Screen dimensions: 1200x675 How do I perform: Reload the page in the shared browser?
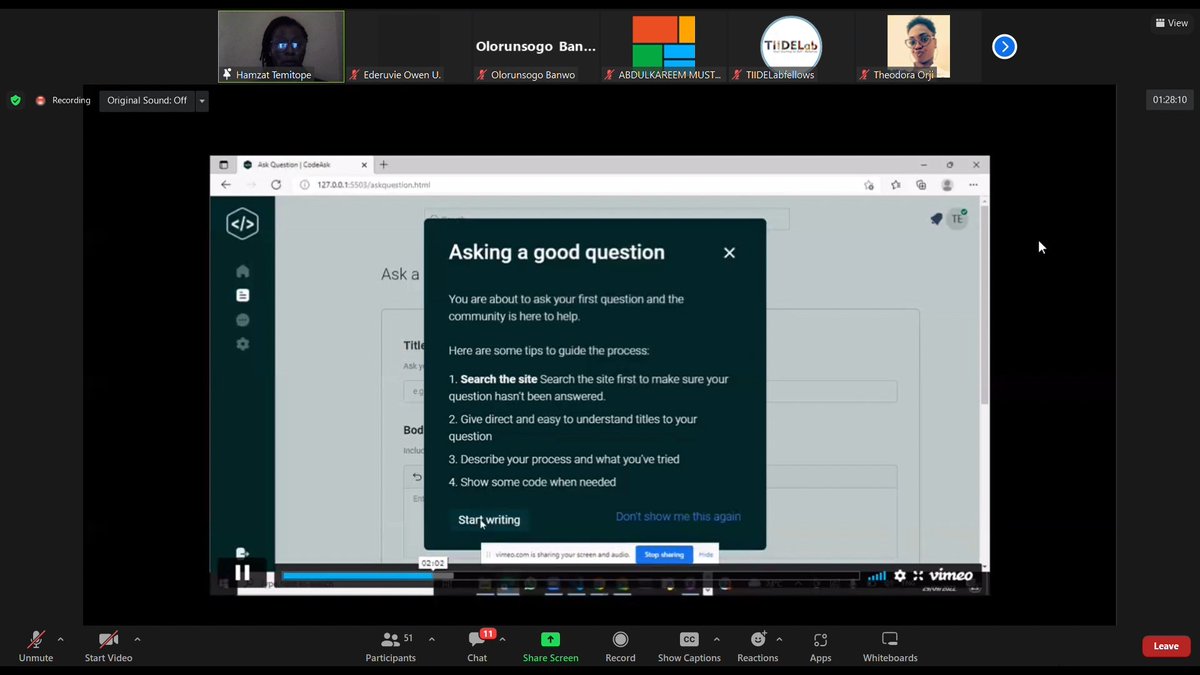(x=276, y=185)
